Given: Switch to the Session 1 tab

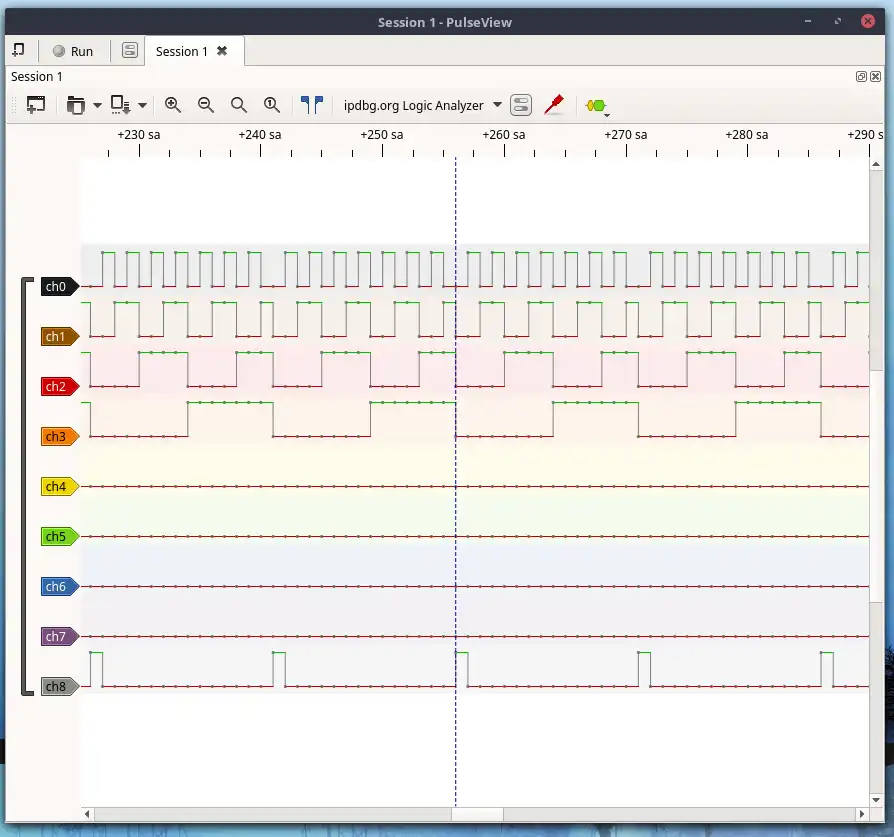Looking at the screenshot, I should tap(182, 51).
